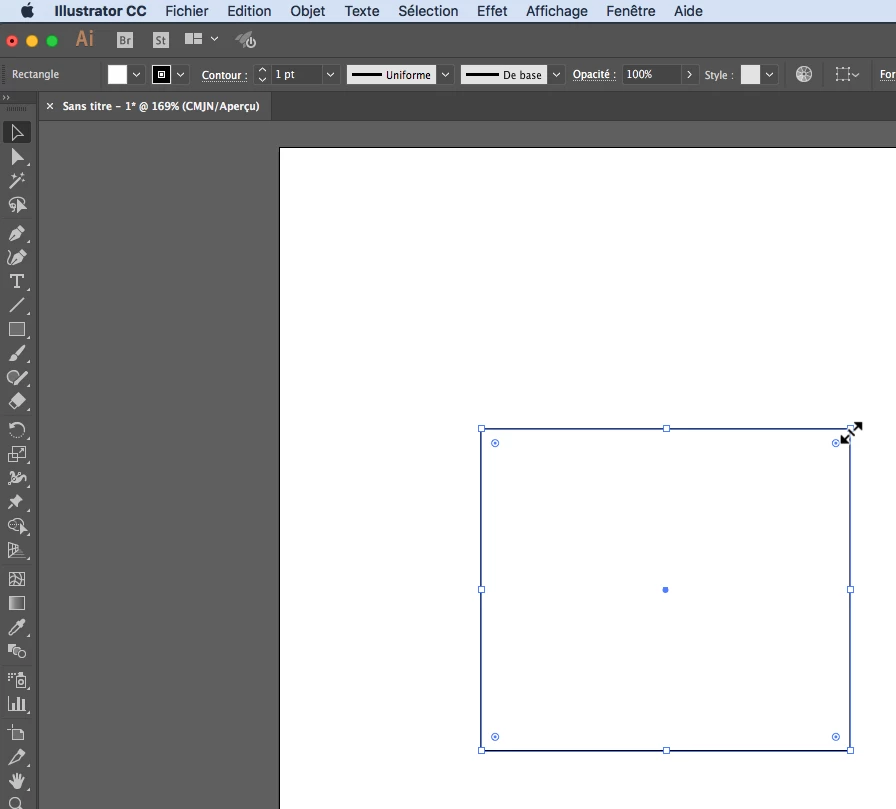Select the Shape Builder tool
This screenshot has height=809, width=896.
pos(17,526)
